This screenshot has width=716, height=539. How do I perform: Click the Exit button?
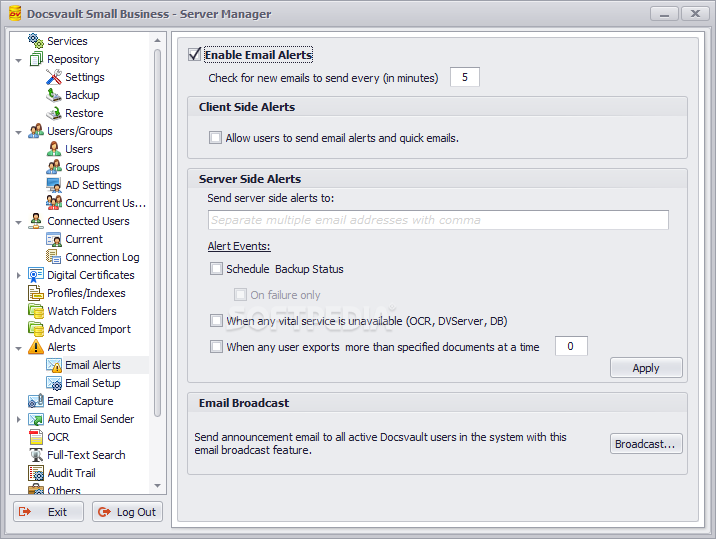coord(48,512)
